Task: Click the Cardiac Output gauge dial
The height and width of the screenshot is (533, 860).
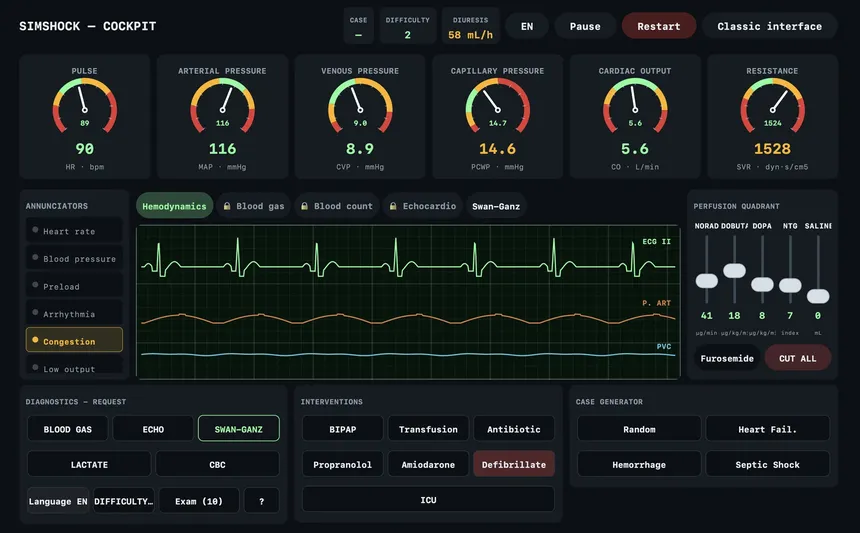Action: pyautogui.click(x=635, y=106)
